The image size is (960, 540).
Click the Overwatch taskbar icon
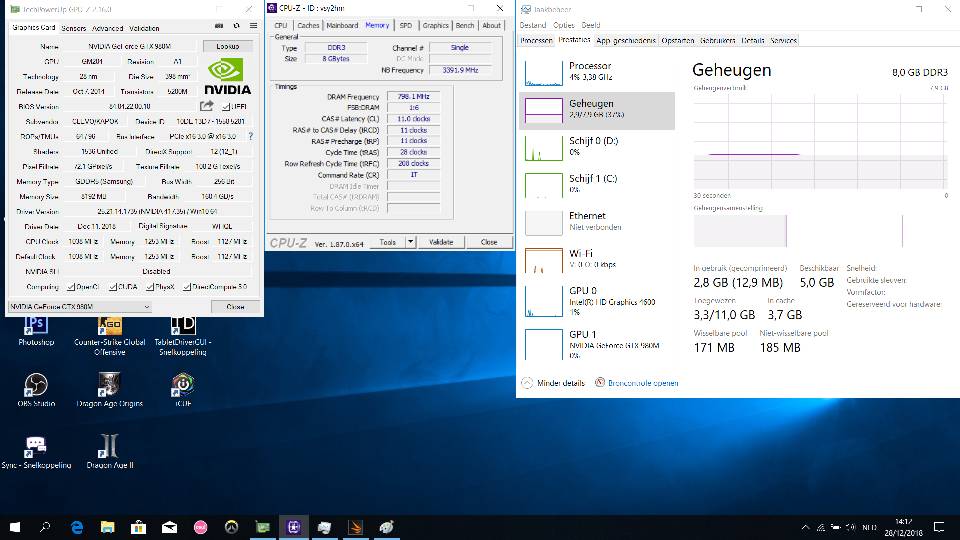(231, 527)
